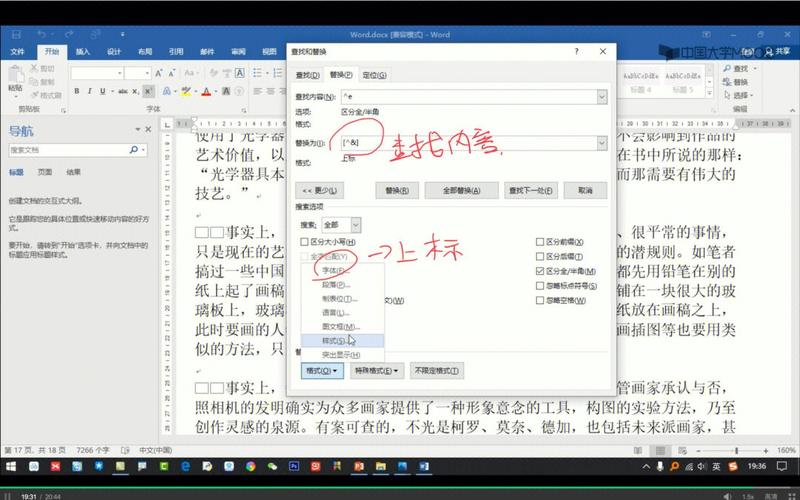Click the Text Effects glowing A icon
The height and width of the screenshot is (500, 800).
coord(166,91)
